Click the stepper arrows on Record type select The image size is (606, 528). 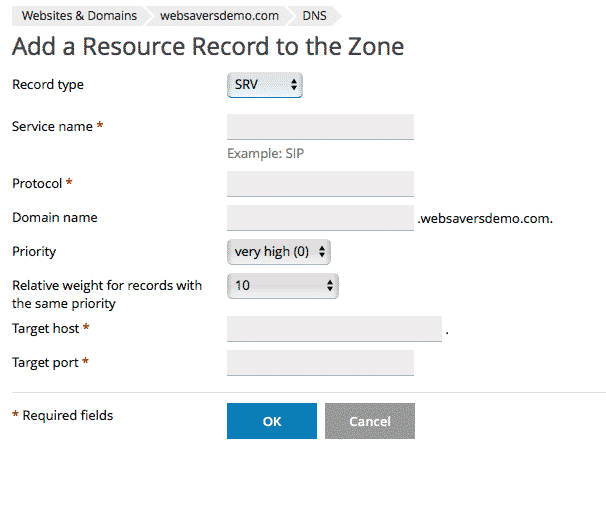coord(294,85)
